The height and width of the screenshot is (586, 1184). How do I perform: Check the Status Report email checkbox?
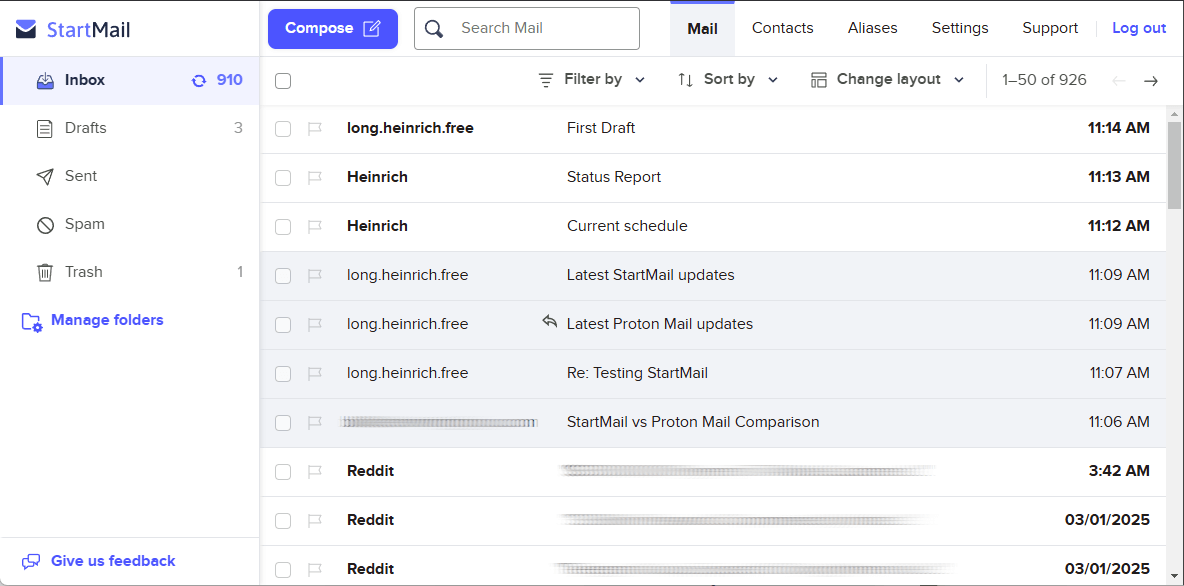283,178
